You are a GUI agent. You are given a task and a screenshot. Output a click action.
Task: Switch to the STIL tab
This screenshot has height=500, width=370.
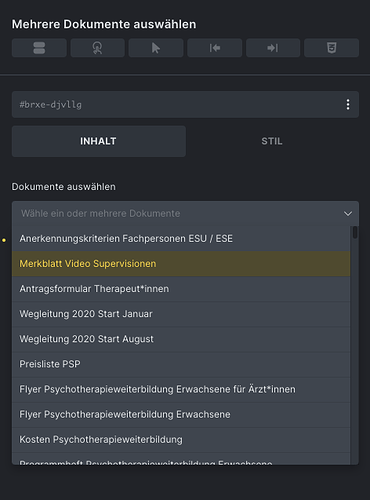[x=272, y=141]
